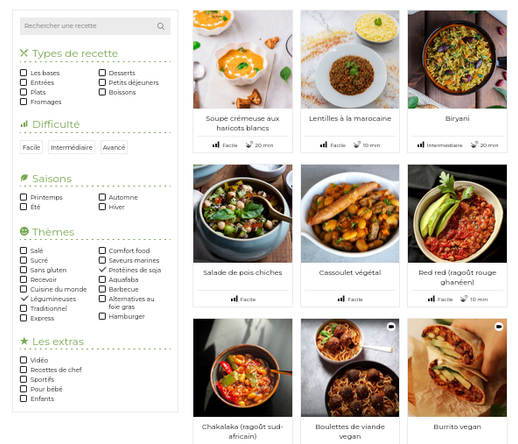Choose the Intermédiaire difficulty button

coord(72,147)
